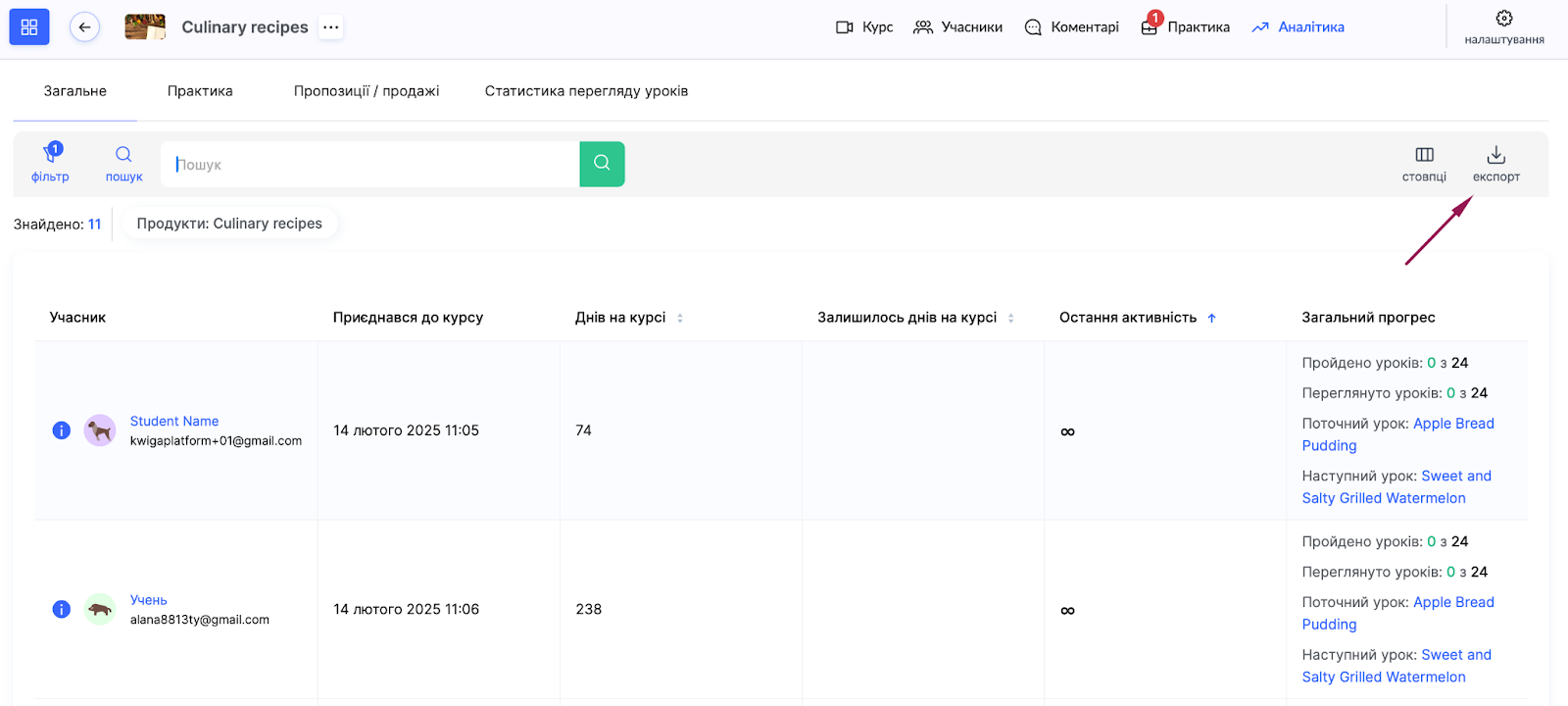Click into the Пошук search field

click(372, 164)
